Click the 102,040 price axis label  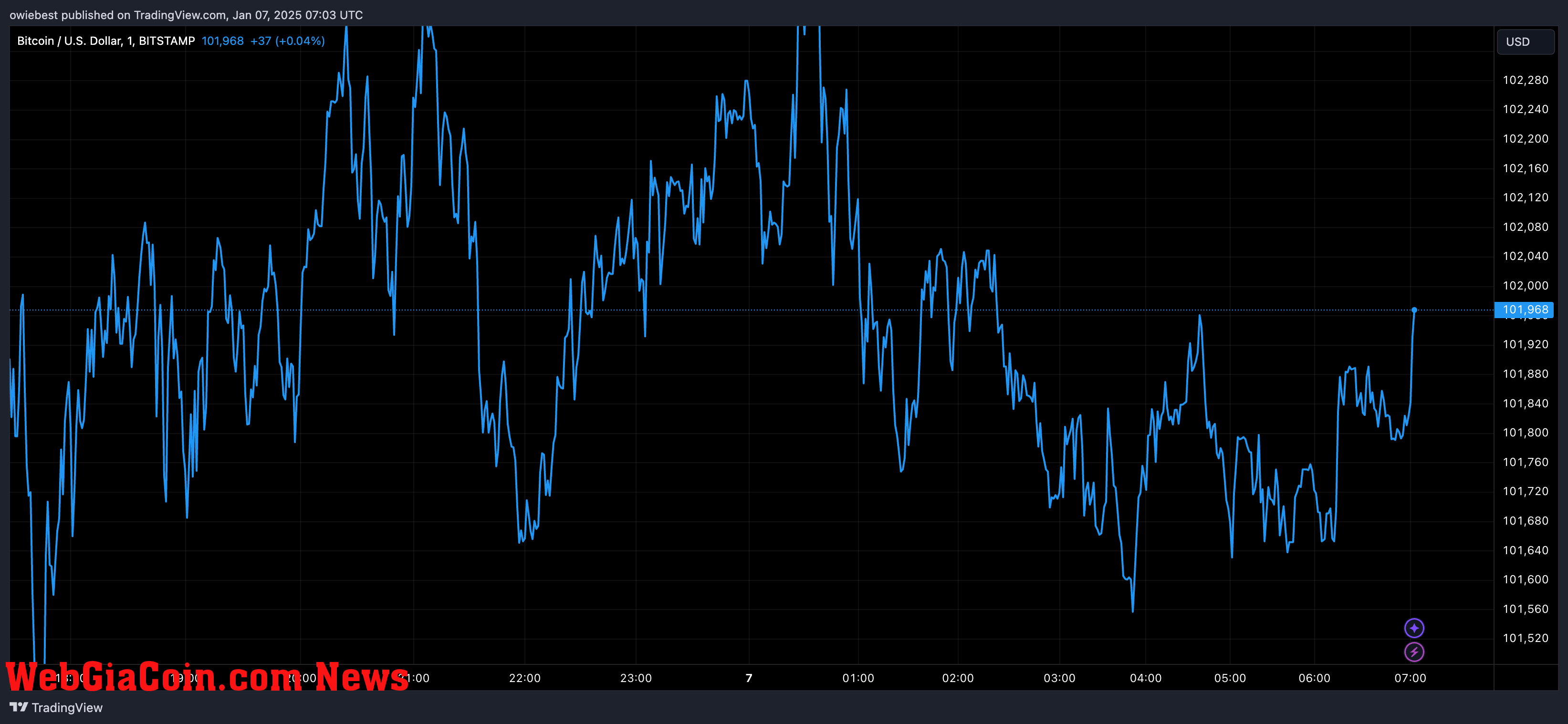[x=1526, y=256]
